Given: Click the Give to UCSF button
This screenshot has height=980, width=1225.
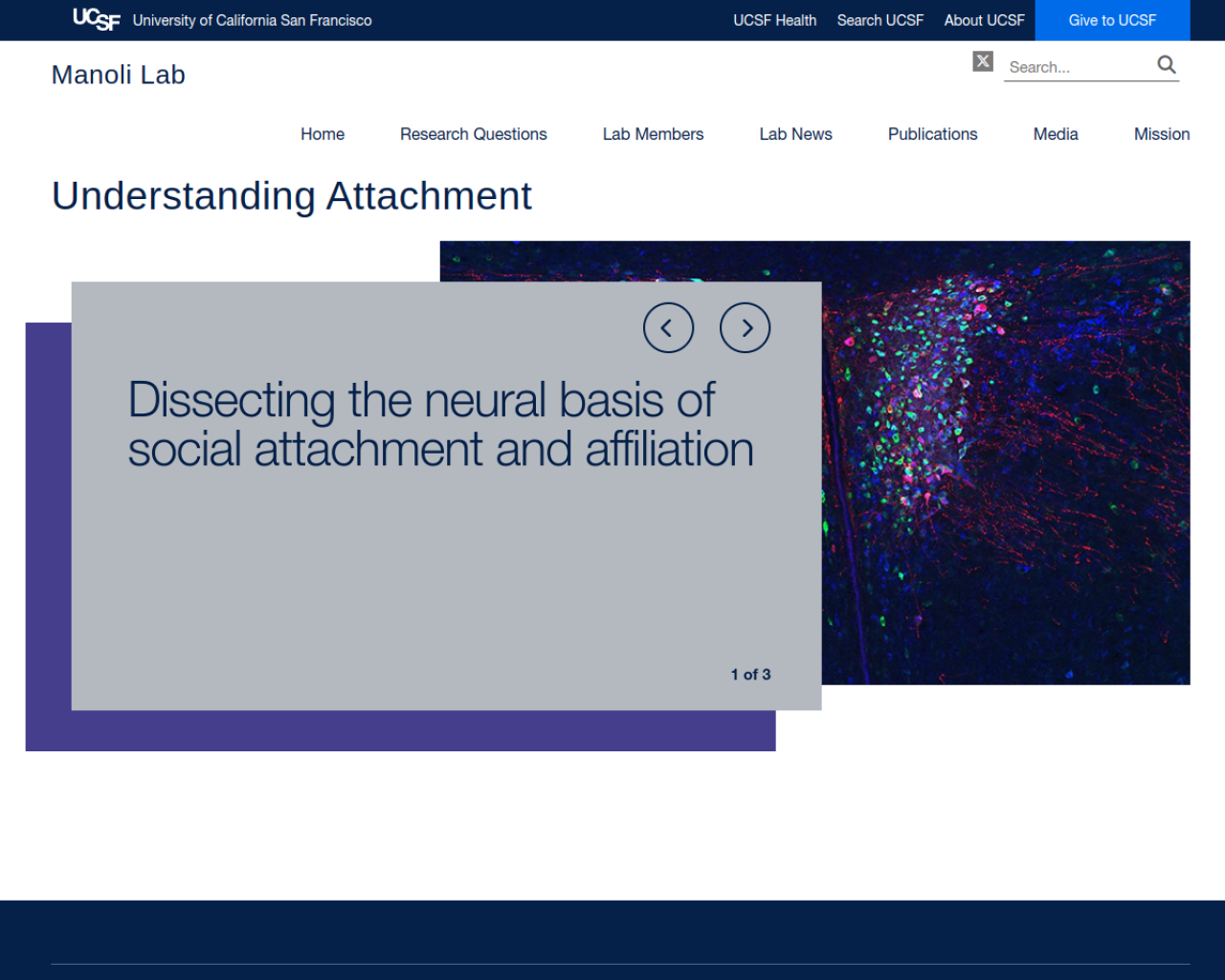Looking at the screenshot, I should pos(1112,20).
